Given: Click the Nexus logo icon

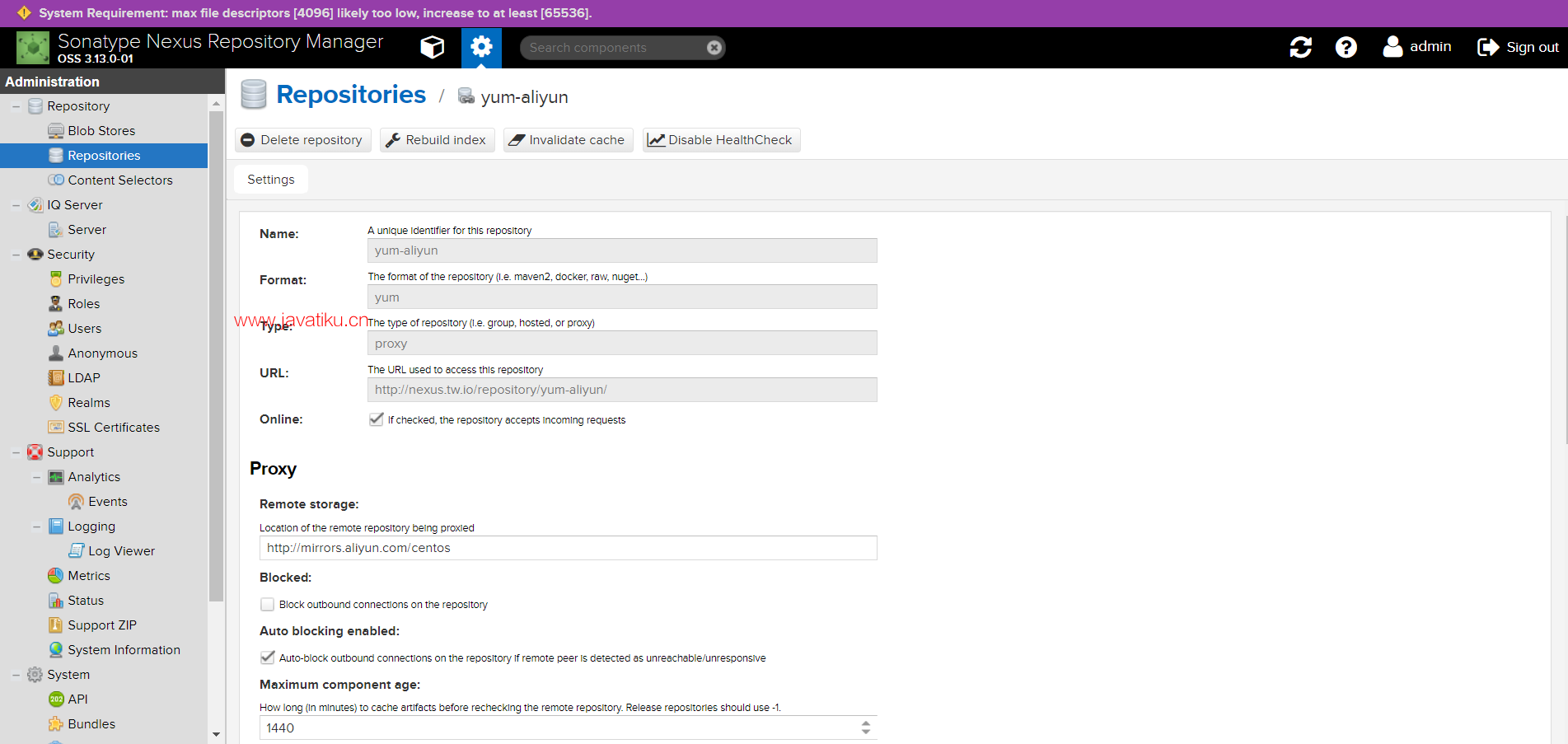Looking at the screenshot, I should coord(33,48).
